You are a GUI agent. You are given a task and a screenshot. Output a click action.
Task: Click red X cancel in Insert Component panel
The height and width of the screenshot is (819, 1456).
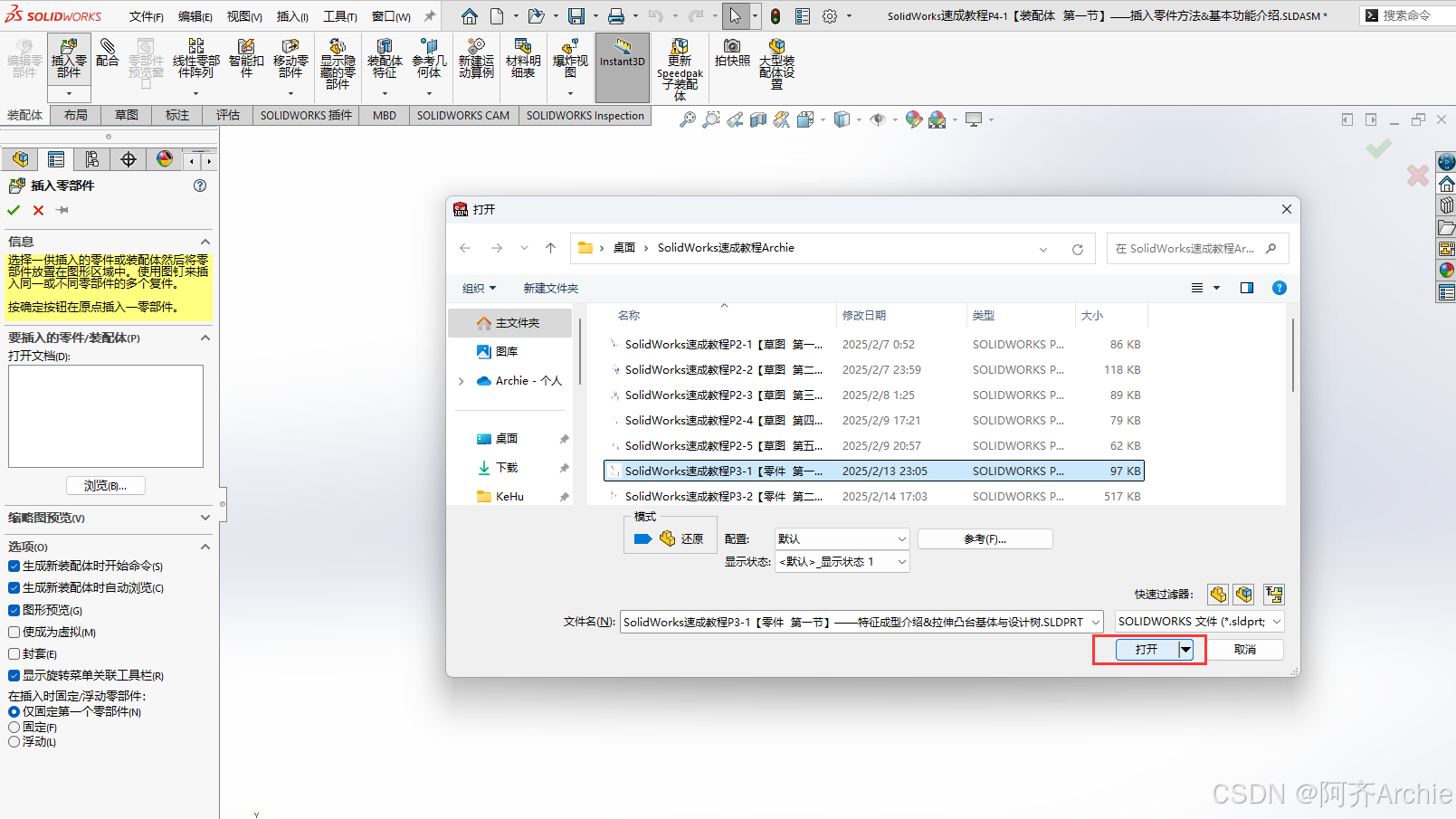click(x=38, y=210)
